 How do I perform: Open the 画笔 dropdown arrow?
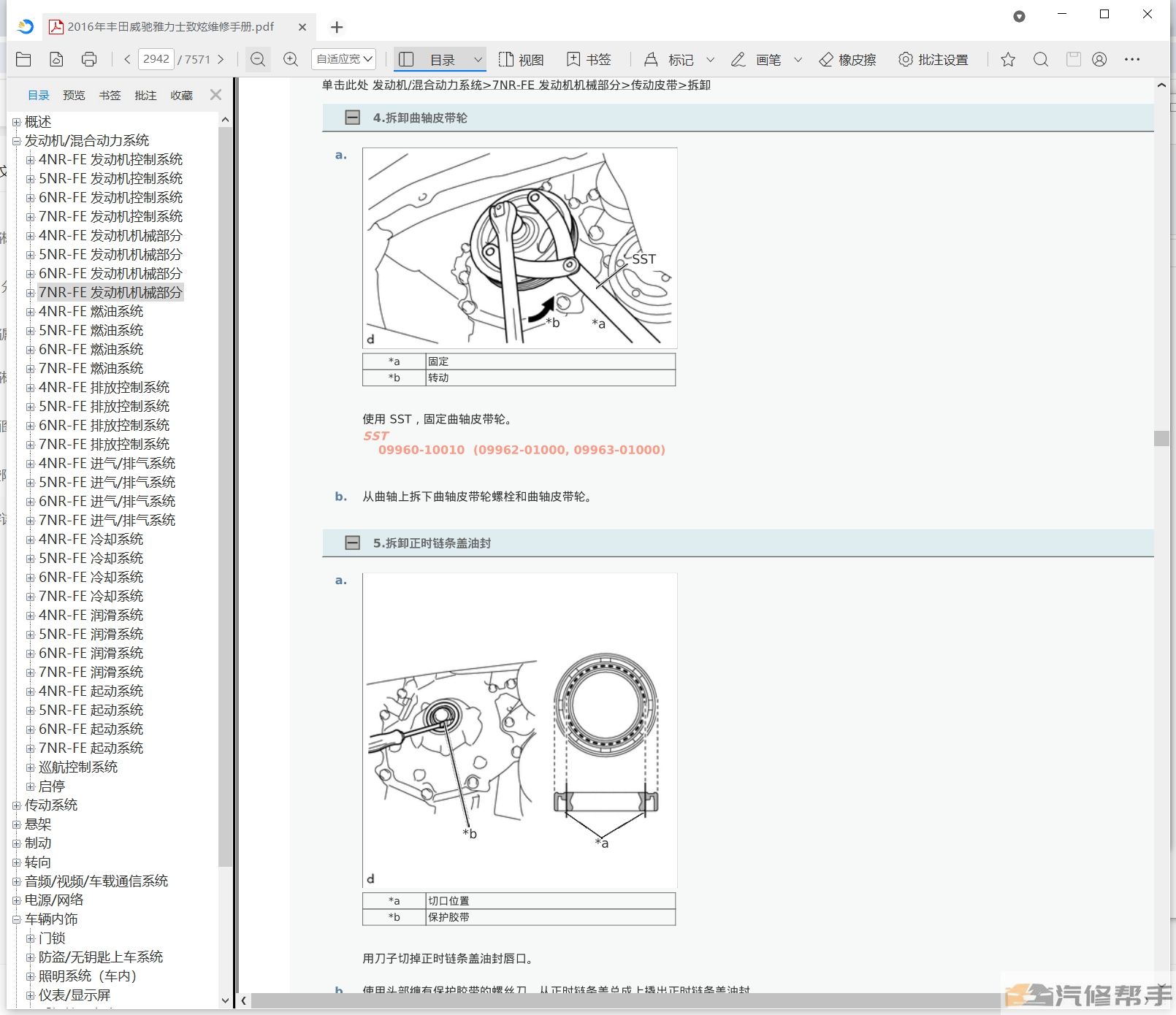pyautogui.click(x=798, y=60)
